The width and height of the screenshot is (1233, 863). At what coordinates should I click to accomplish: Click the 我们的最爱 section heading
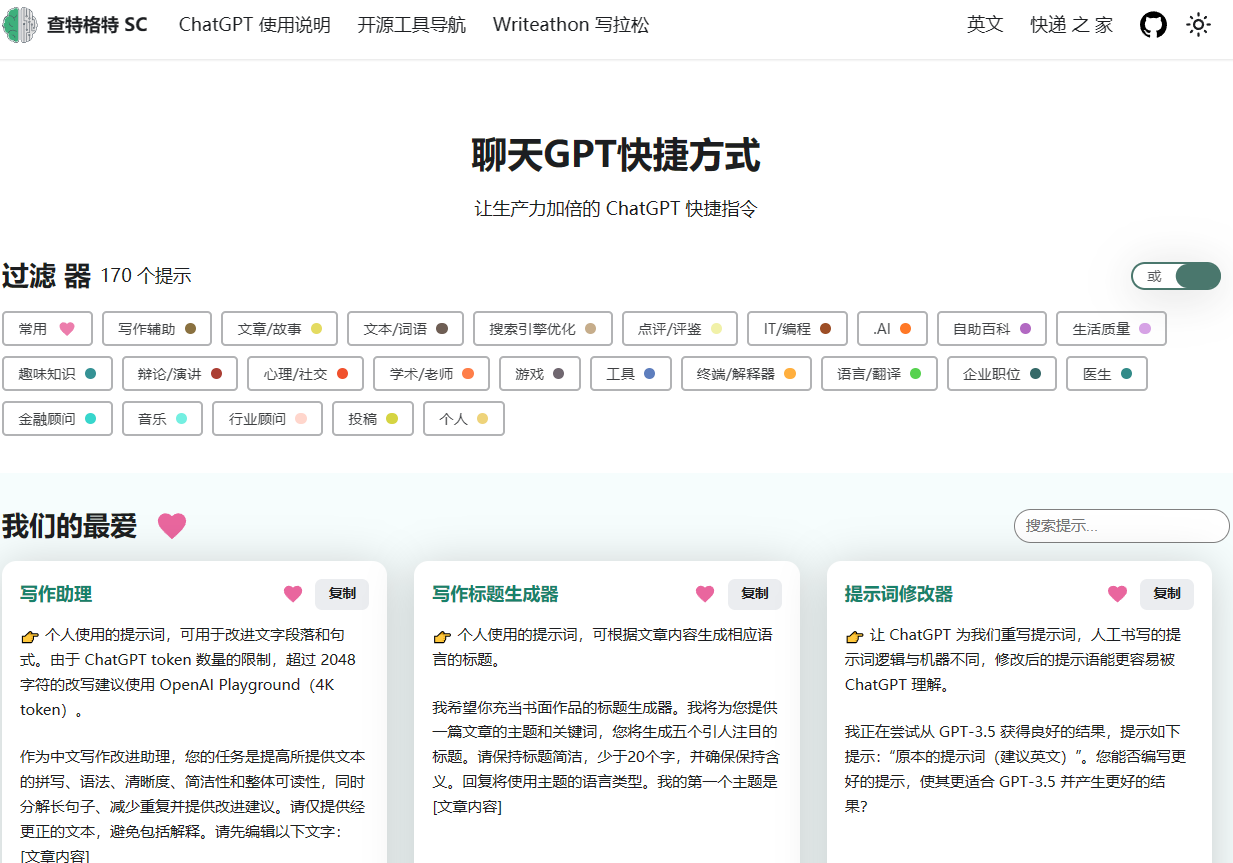[69, 526]
